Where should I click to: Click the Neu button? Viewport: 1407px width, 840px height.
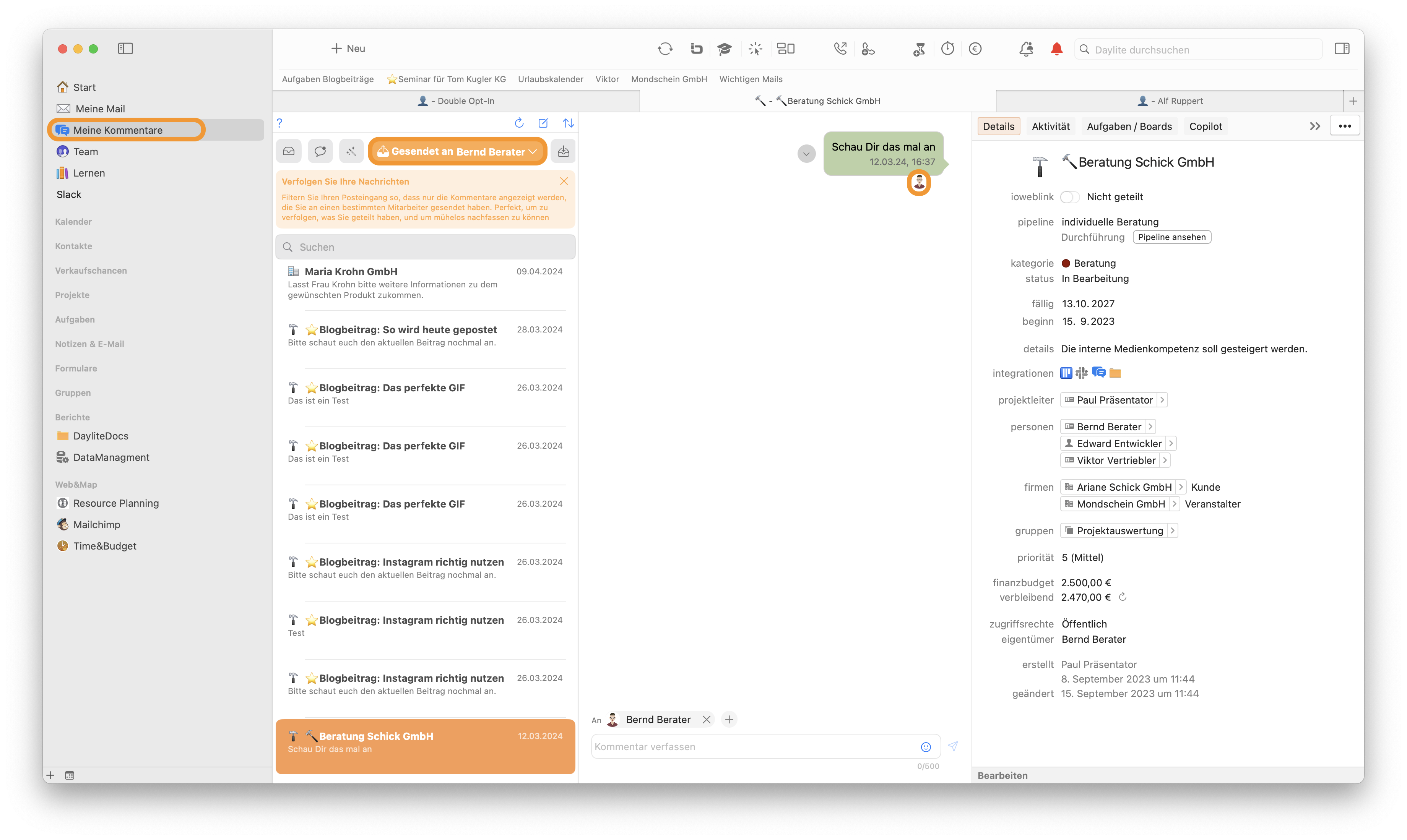348,49
